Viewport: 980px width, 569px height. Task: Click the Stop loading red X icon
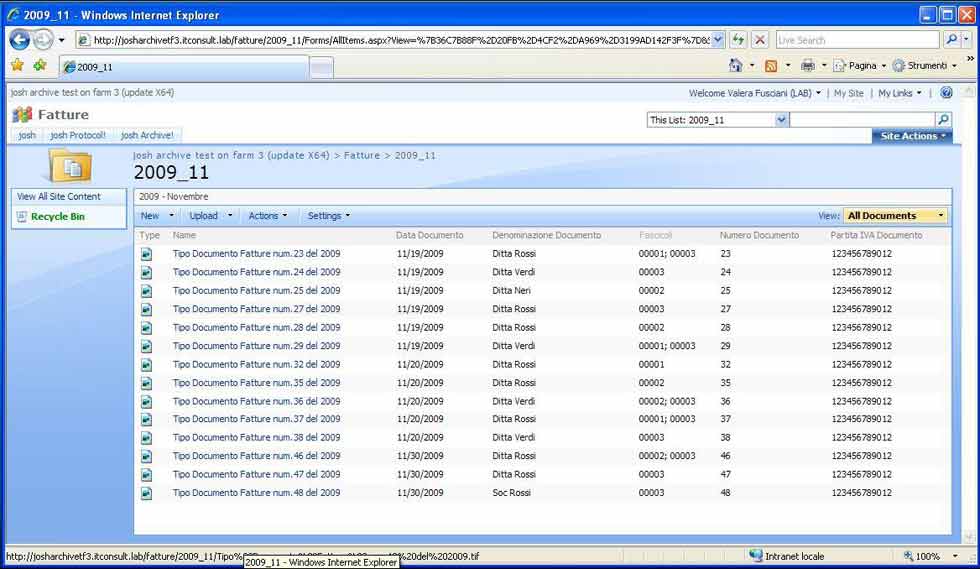[760, 40]
